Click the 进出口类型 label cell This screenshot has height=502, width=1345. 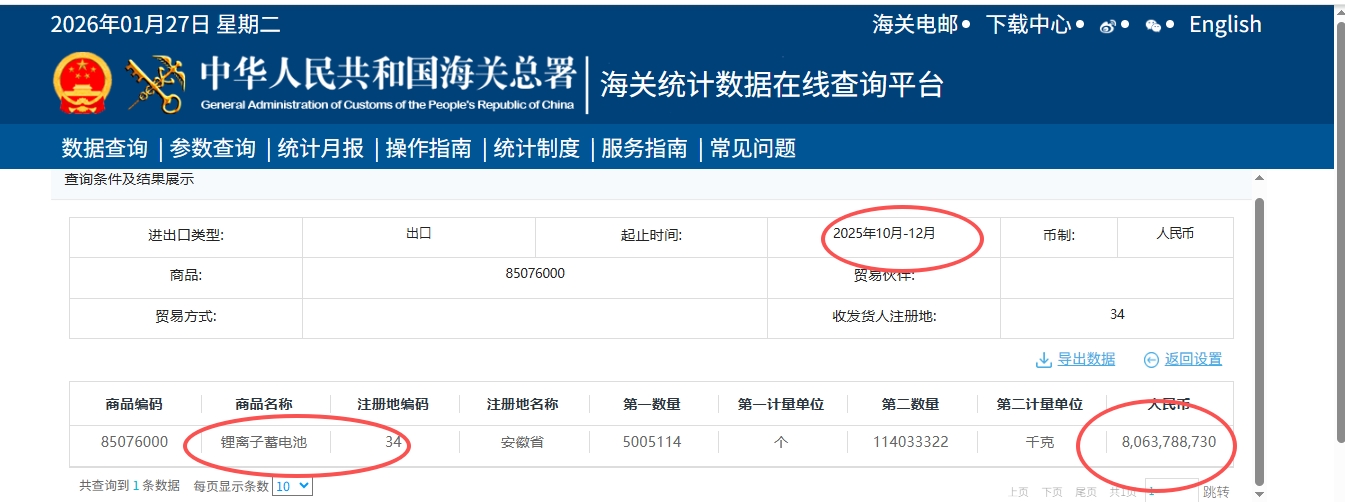pos(186,236)
